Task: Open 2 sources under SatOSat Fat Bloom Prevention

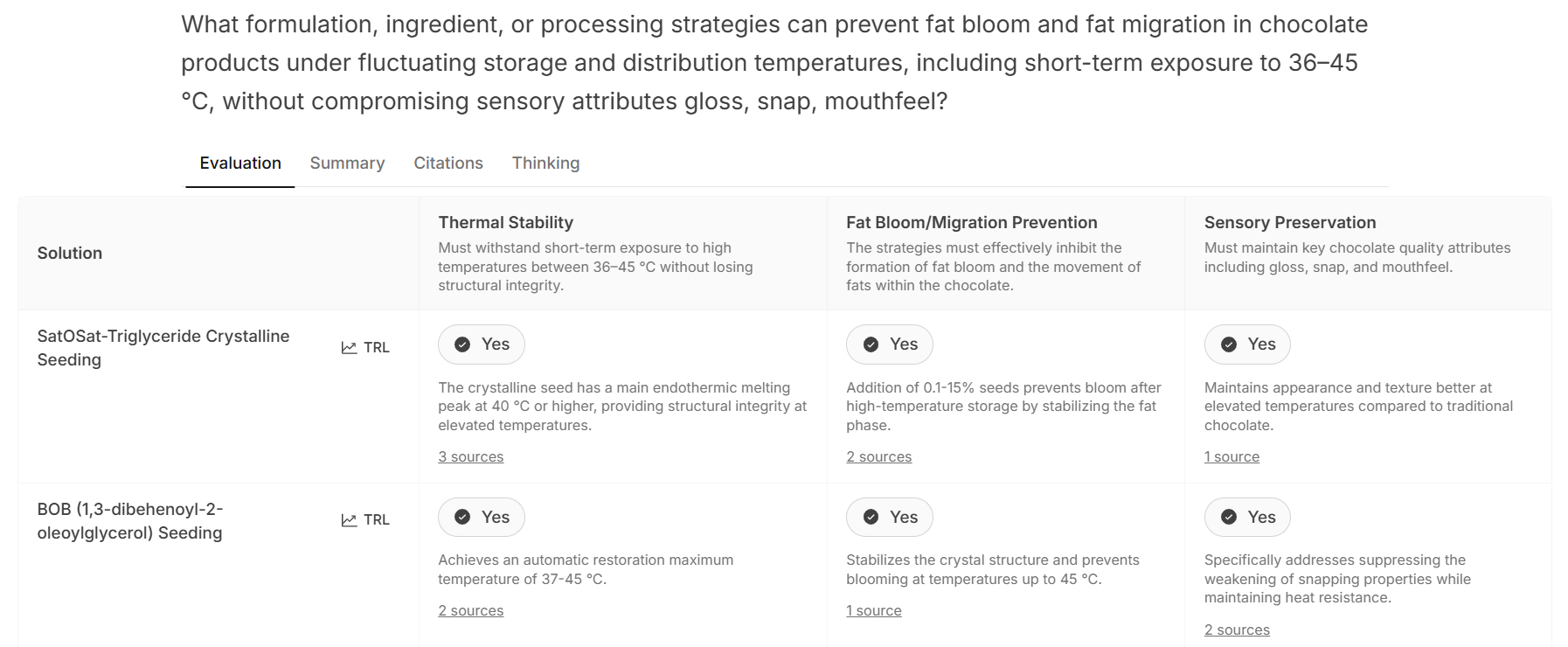Action: click(878, 456)
